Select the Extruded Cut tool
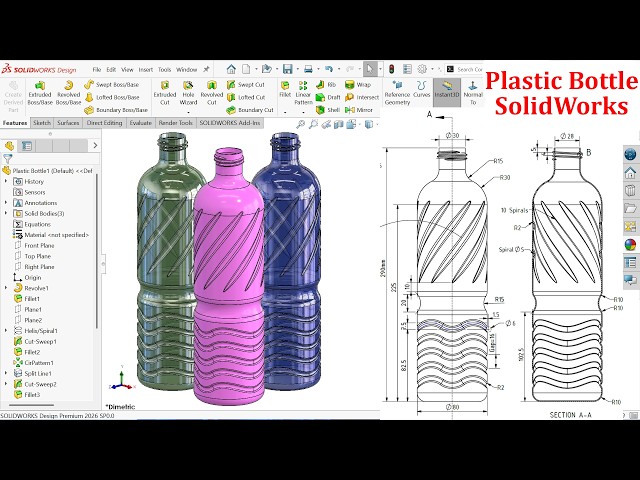640x480 pixels. [x=165, y=93]
